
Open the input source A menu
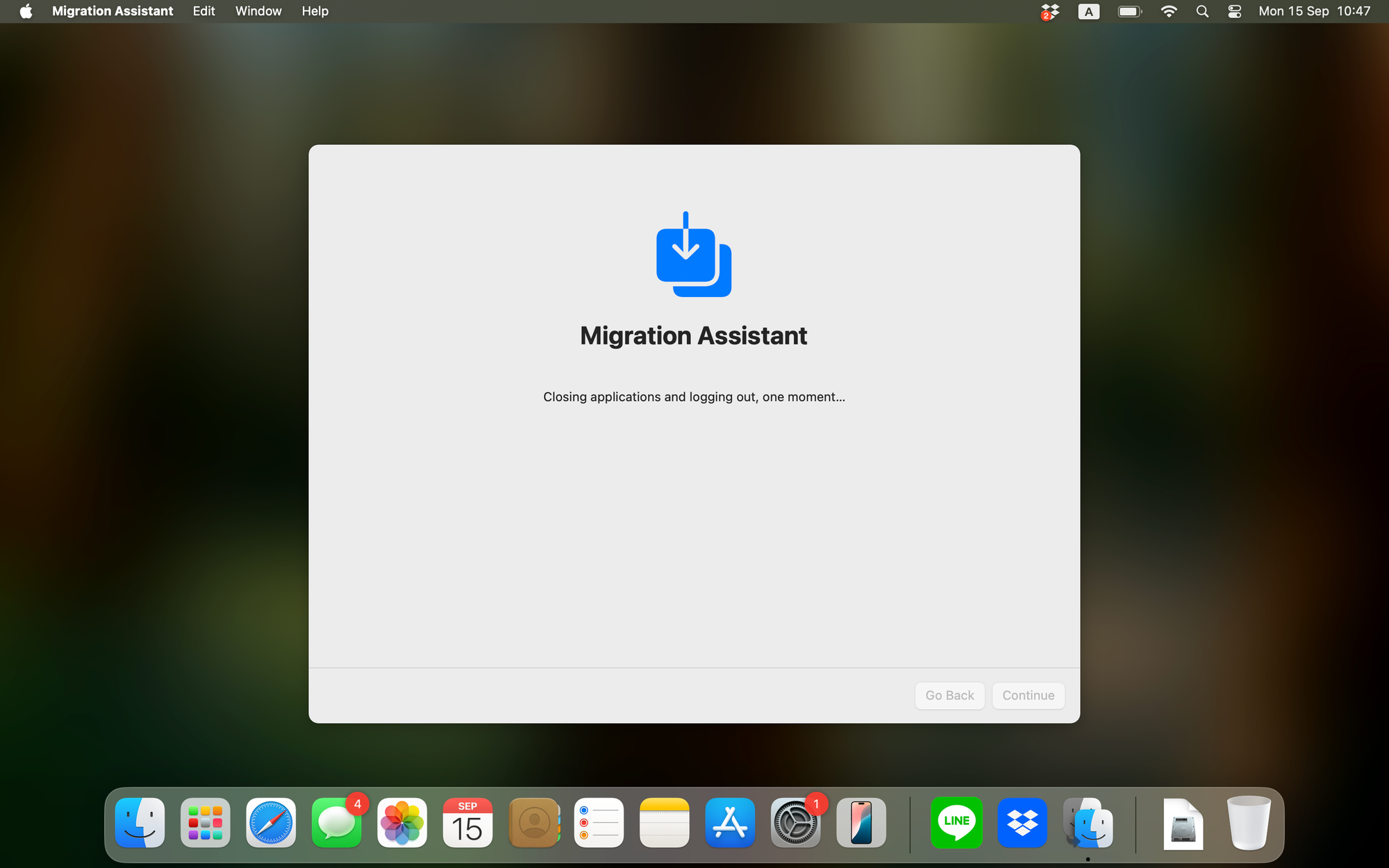(x=1088, y=11)
